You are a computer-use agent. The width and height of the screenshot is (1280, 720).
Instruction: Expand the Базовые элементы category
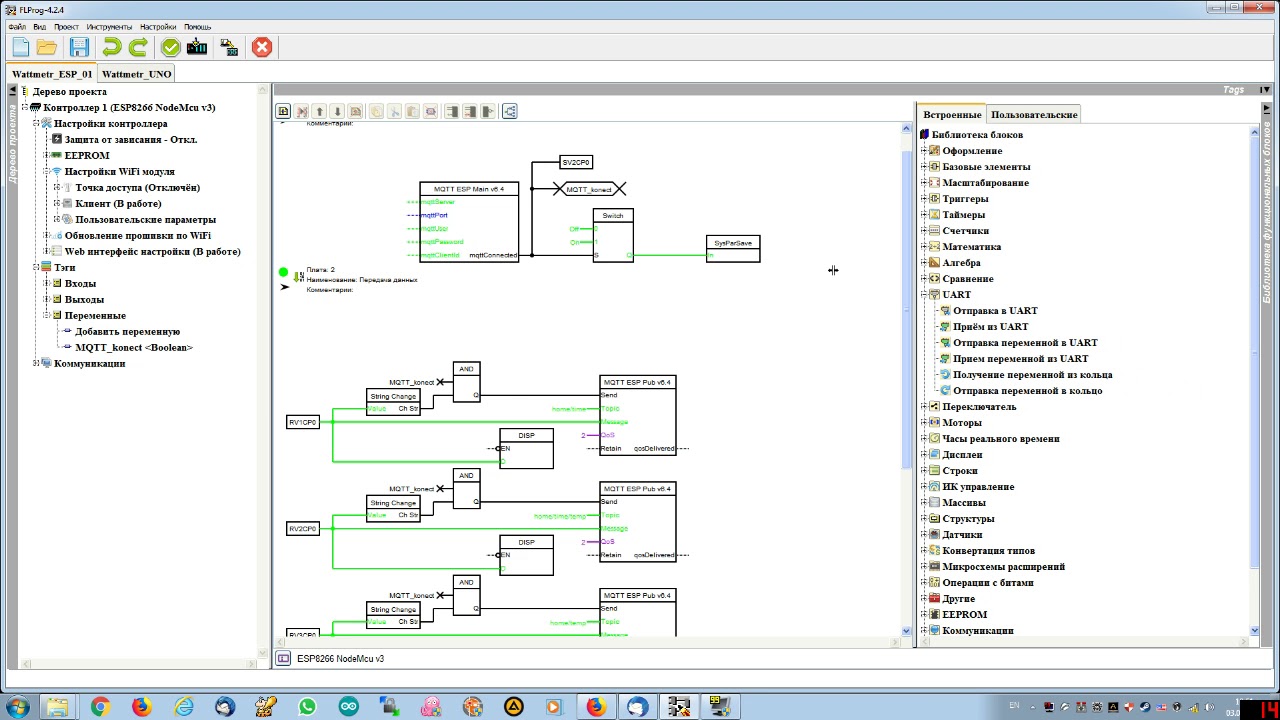coord(924,167)
